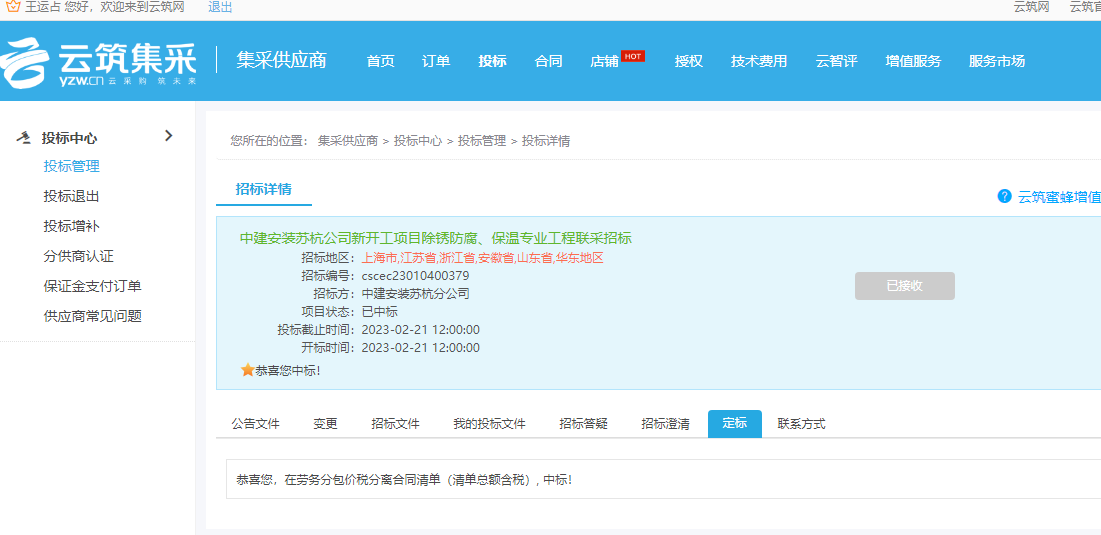Click the gold star congratulation icon
Image resolution: width=1101 pixels, height=535 pixels.
pyautogui.click(x=247, y=370)
